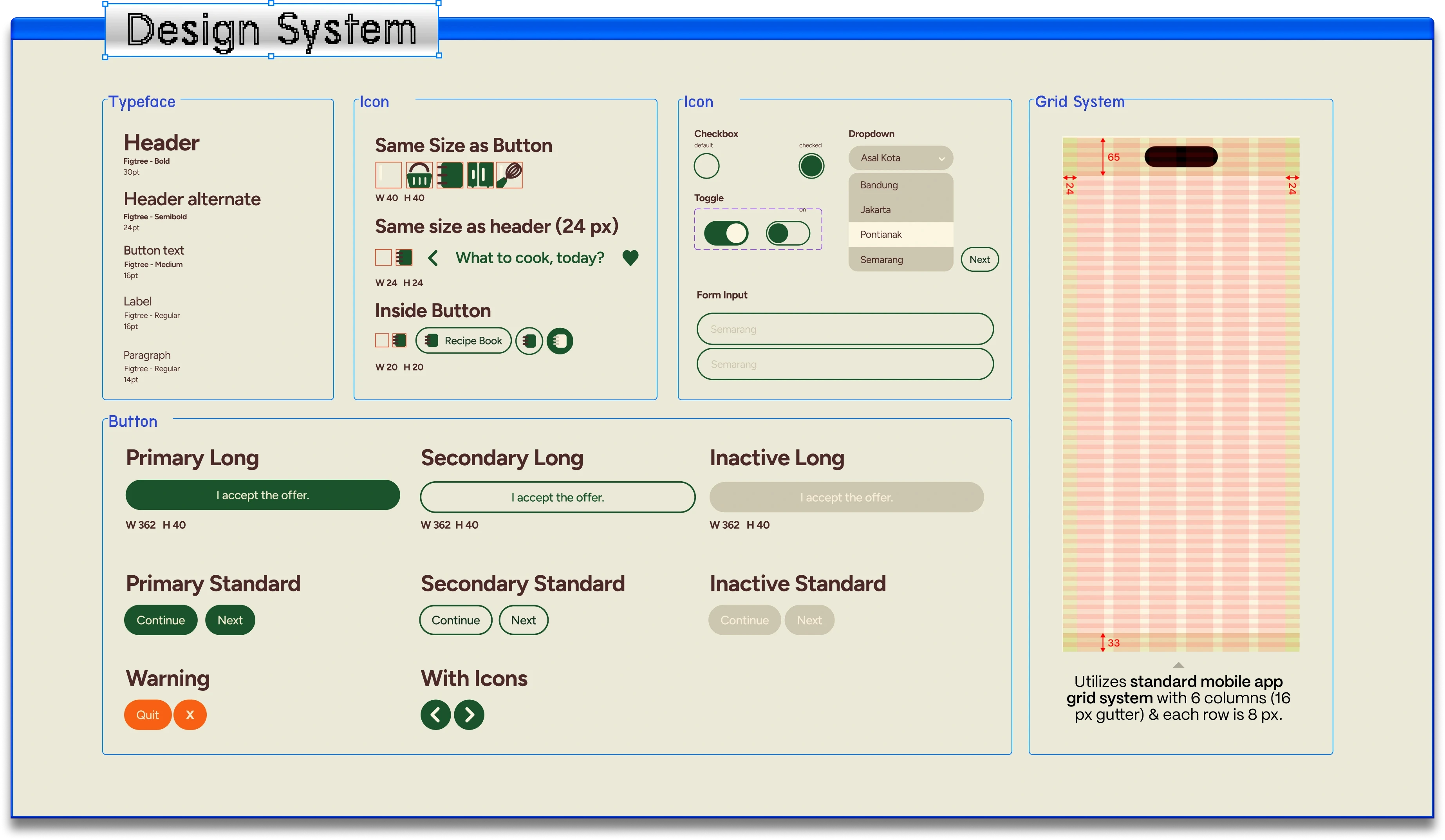This screenshot has width=1445, height=840.
Task: Click the right chevron button under With Icons
Action: [469, 714]
